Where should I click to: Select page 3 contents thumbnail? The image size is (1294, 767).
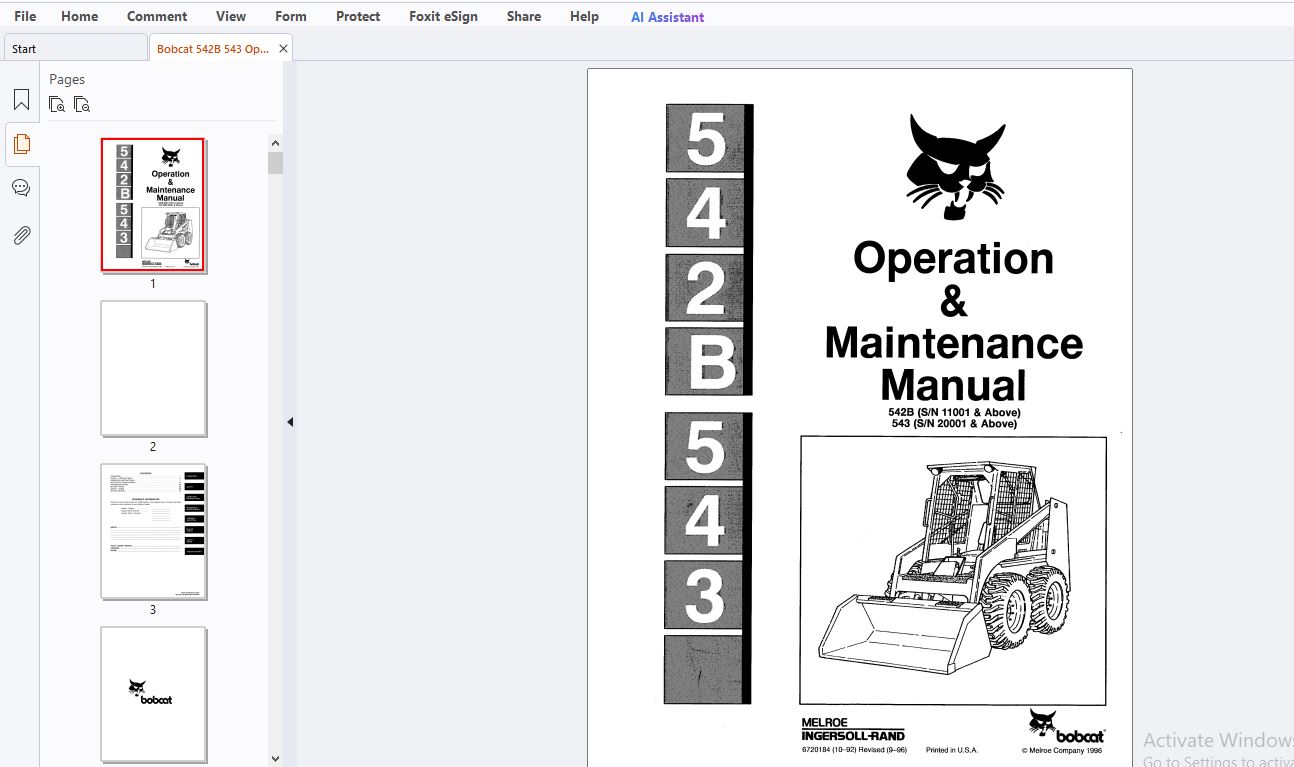pyautogui.click(x=153, y=531)
